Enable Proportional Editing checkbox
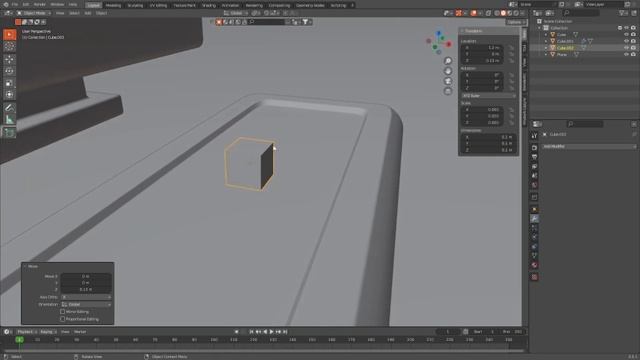The width and height of the screenshot is (640, 360). click(62, 319)
